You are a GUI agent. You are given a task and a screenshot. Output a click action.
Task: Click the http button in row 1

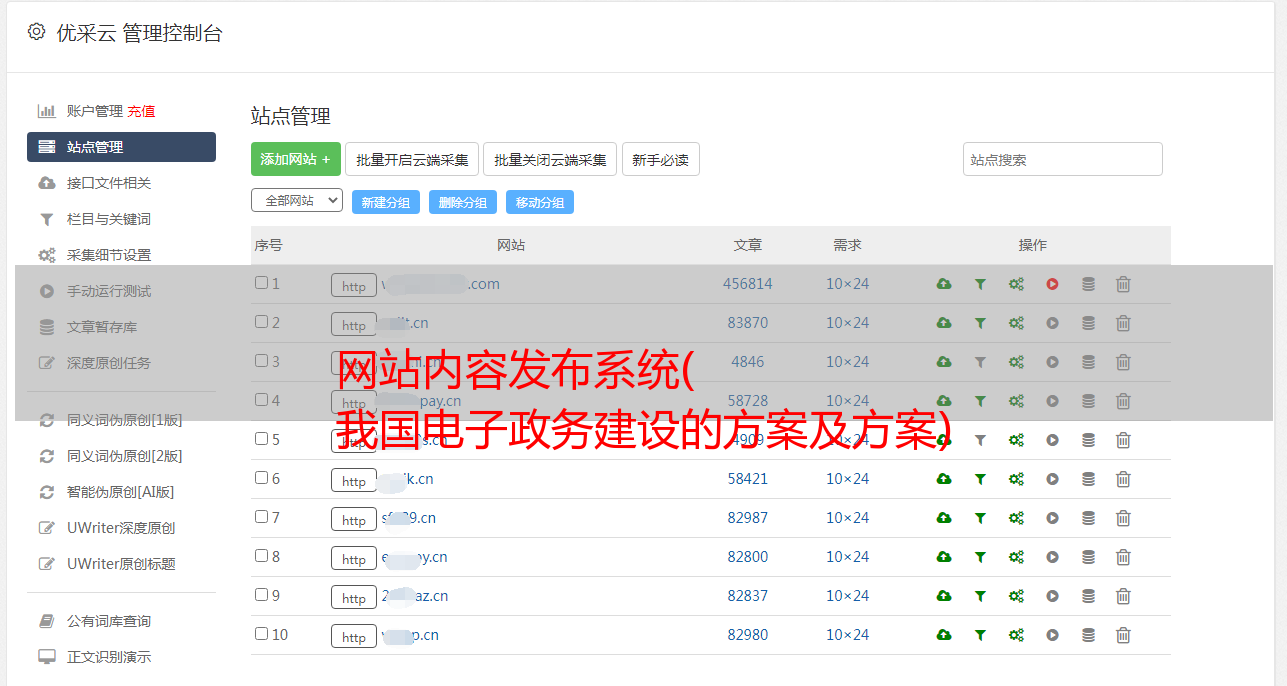[x=354, y=286]
